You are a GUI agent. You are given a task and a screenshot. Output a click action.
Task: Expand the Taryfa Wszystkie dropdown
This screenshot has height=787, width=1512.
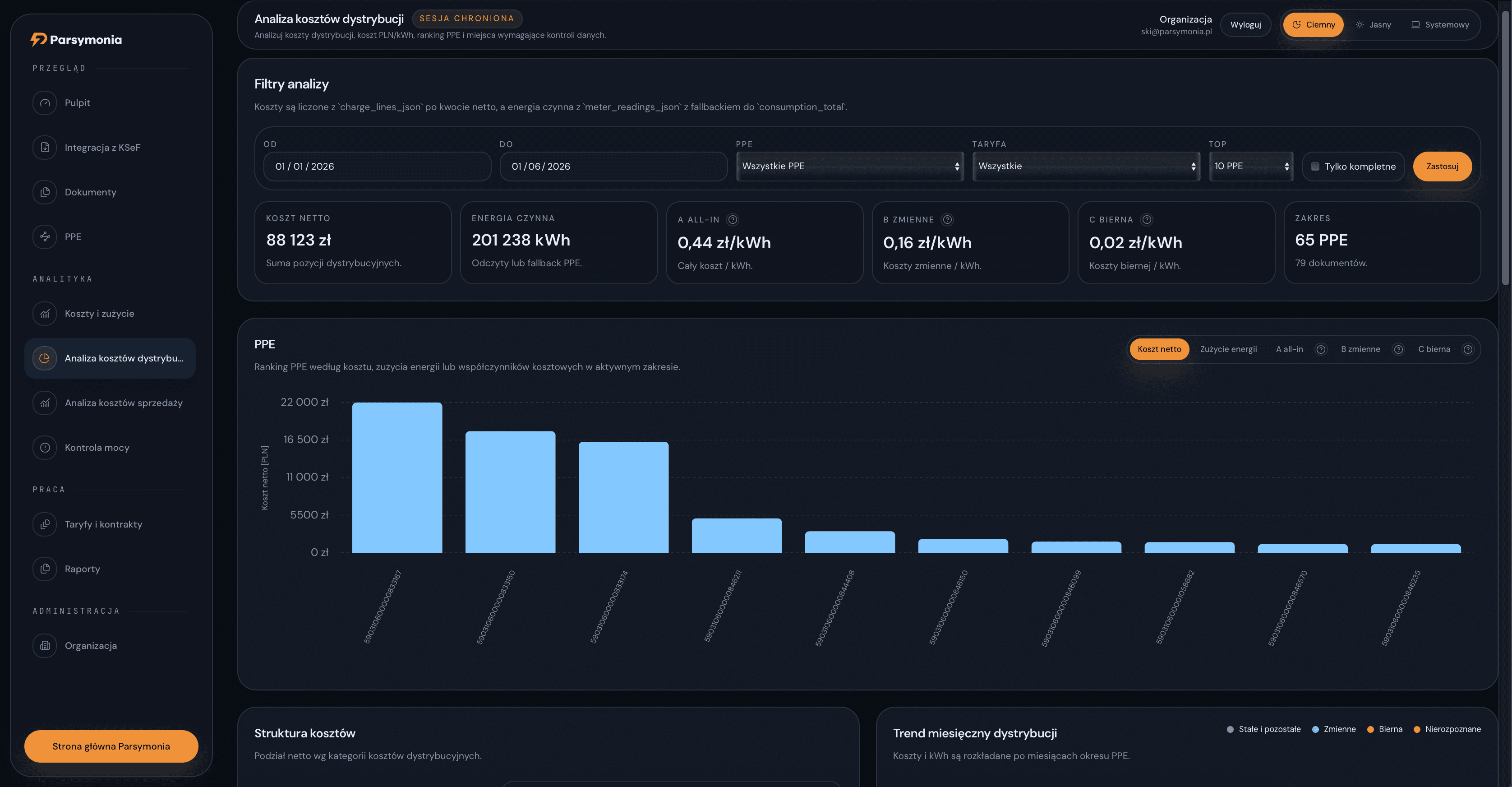(1086, 166)
